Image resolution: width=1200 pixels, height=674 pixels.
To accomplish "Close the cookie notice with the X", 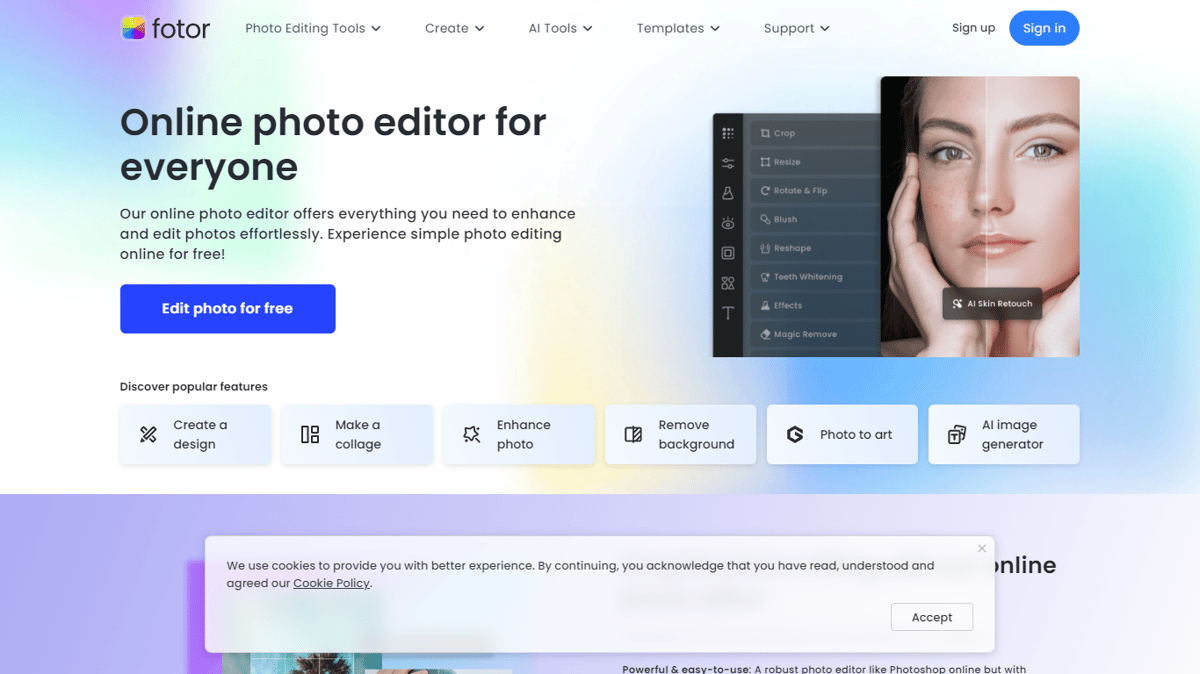I will pyautogui.click(x=982, y=548).
